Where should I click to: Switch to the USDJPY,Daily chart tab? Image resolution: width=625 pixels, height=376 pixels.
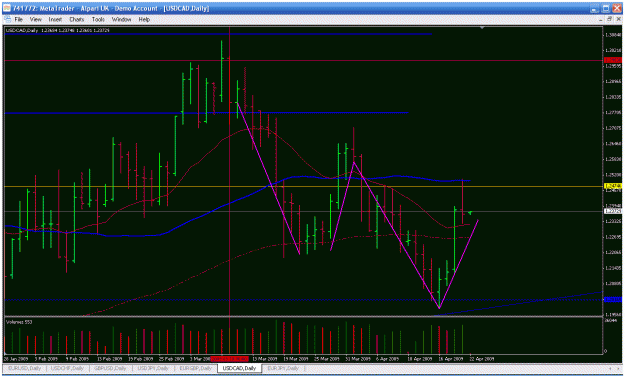(153, 368)
